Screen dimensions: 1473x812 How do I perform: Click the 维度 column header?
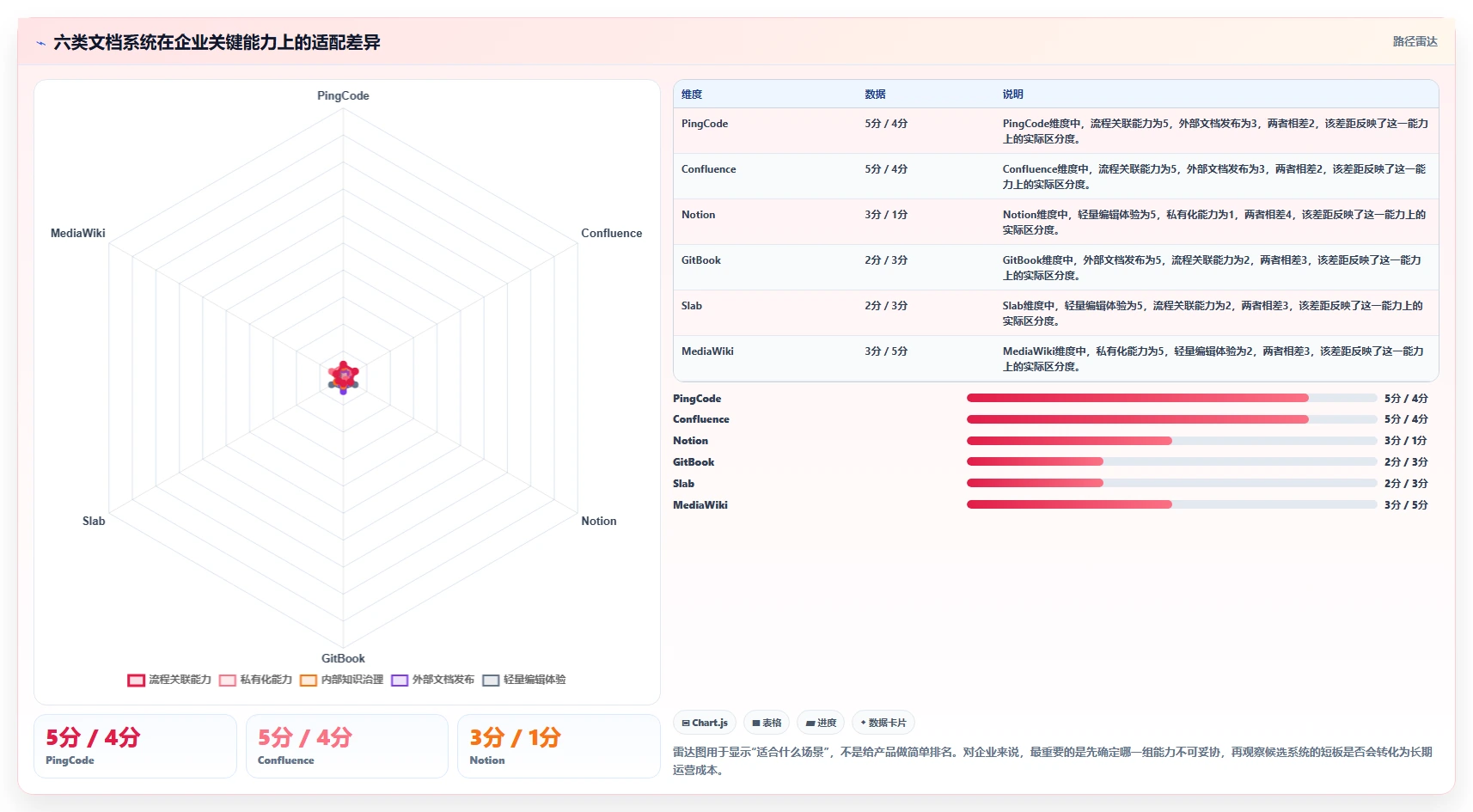[692, 95]
